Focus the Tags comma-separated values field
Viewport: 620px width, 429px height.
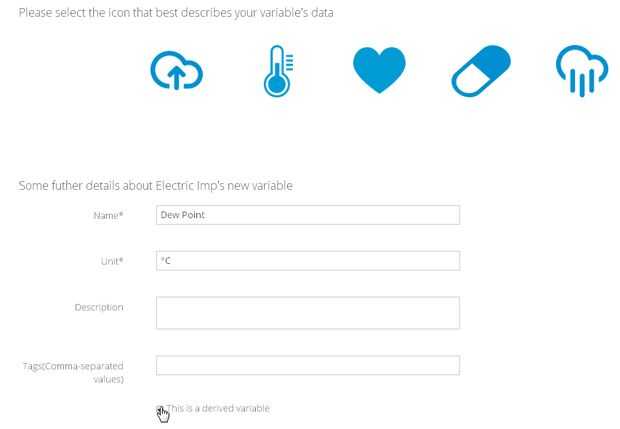307,365
